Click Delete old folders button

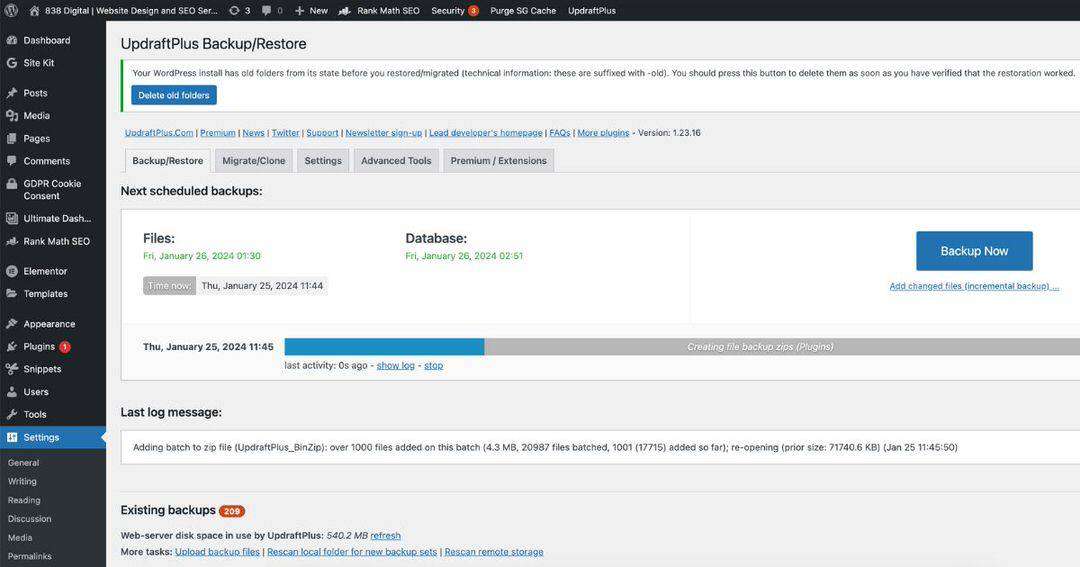click(174, 95)
